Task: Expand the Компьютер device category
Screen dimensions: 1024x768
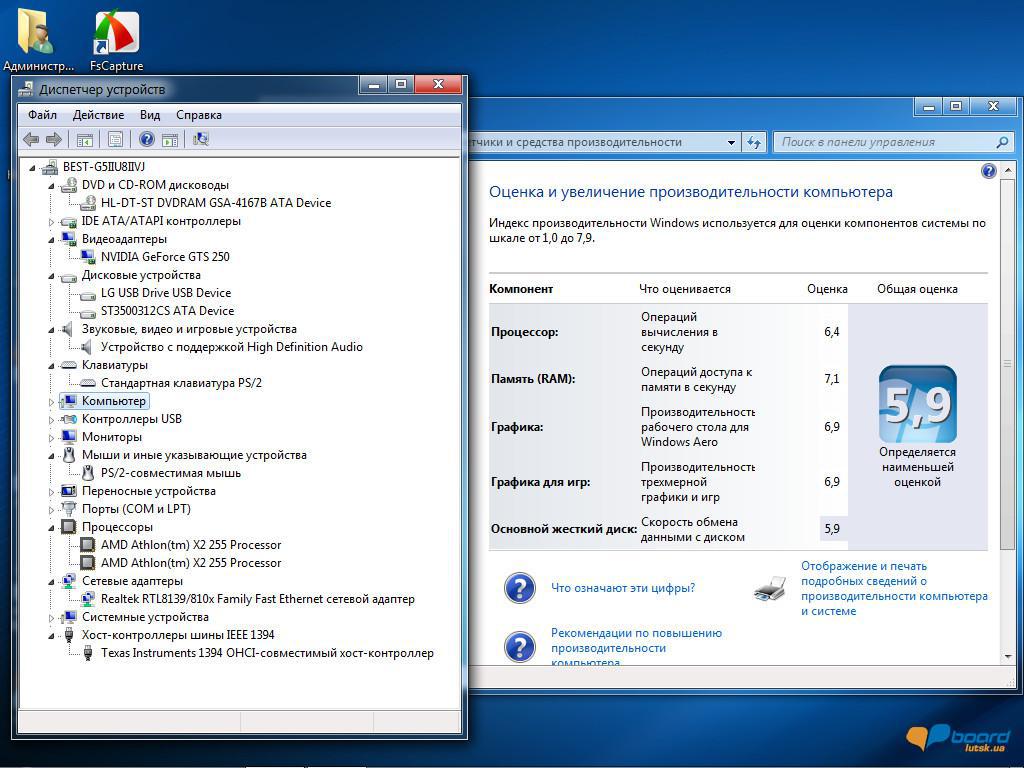Action: (52, 401)
